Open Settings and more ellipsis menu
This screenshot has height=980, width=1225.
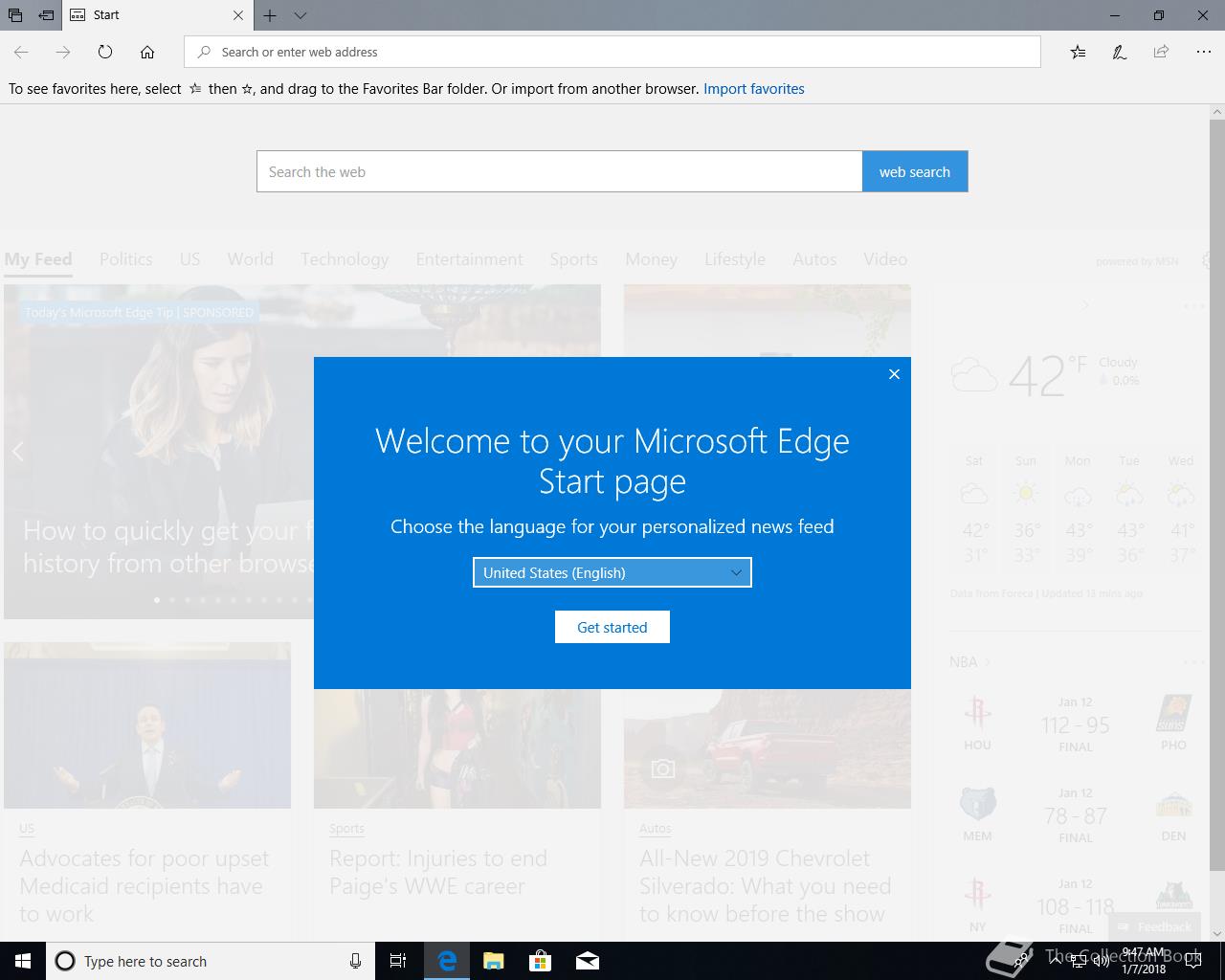pyautogui.click(x=1203, y=52)
